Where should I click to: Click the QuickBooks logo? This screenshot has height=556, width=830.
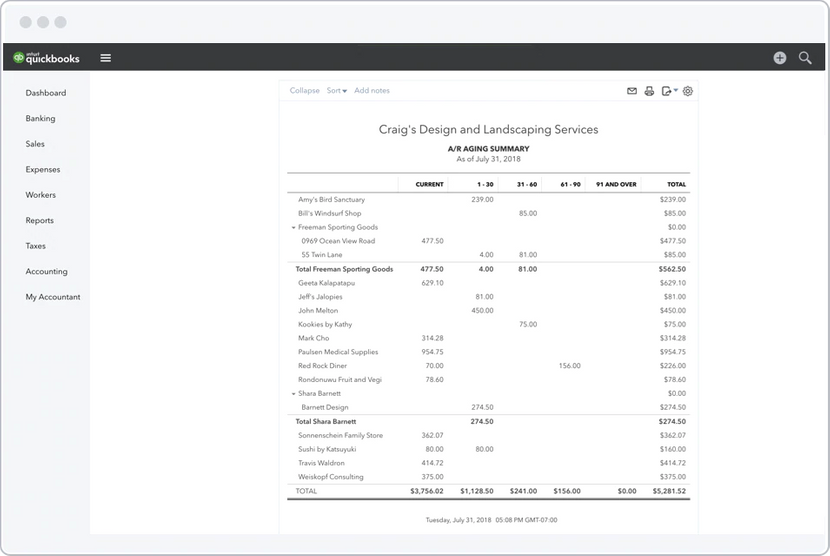click(x=46, y=58)
